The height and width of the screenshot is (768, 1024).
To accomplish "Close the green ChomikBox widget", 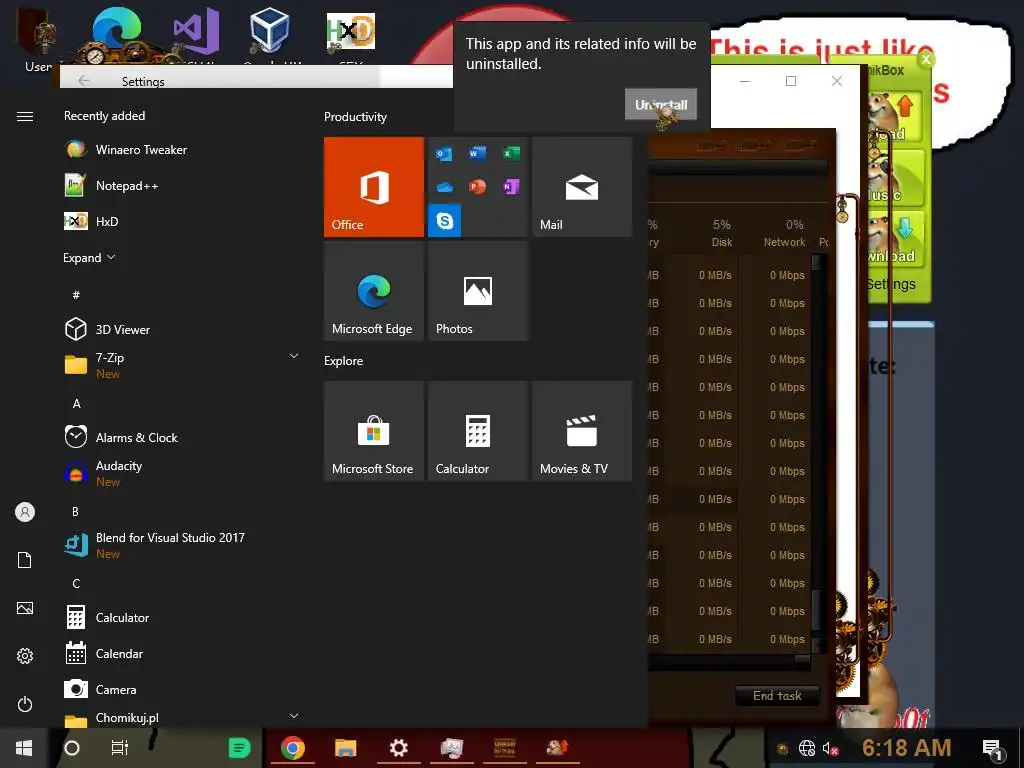I will 925,59.
